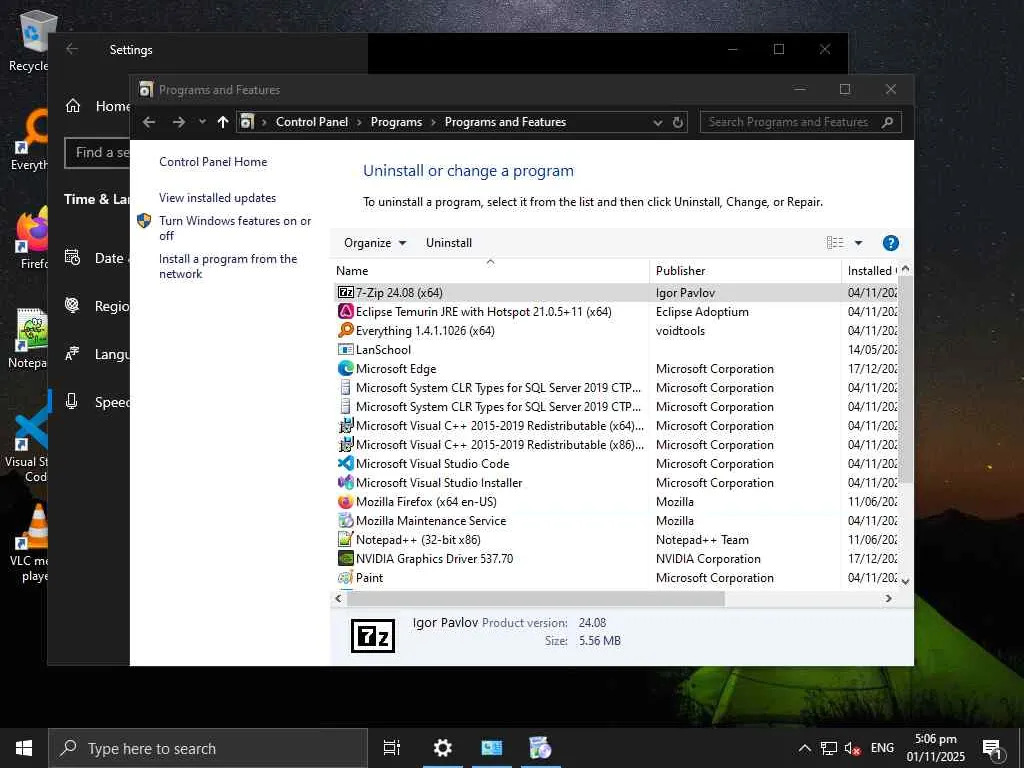The image size is (1024, 768).
Task: Go back with the Back arrow
Action: tap(149, 122)
